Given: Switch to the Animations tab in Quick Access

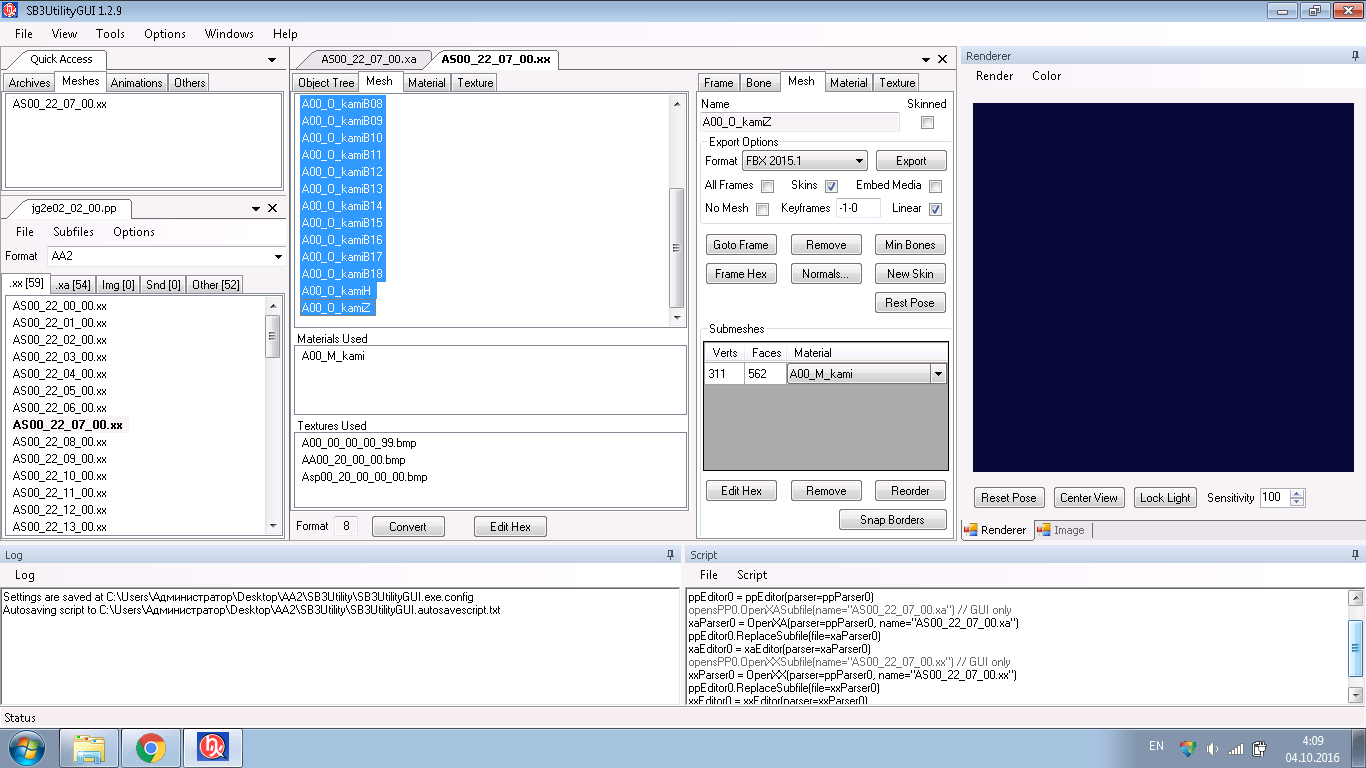Looking at the screenshot, I should (136, 83).
